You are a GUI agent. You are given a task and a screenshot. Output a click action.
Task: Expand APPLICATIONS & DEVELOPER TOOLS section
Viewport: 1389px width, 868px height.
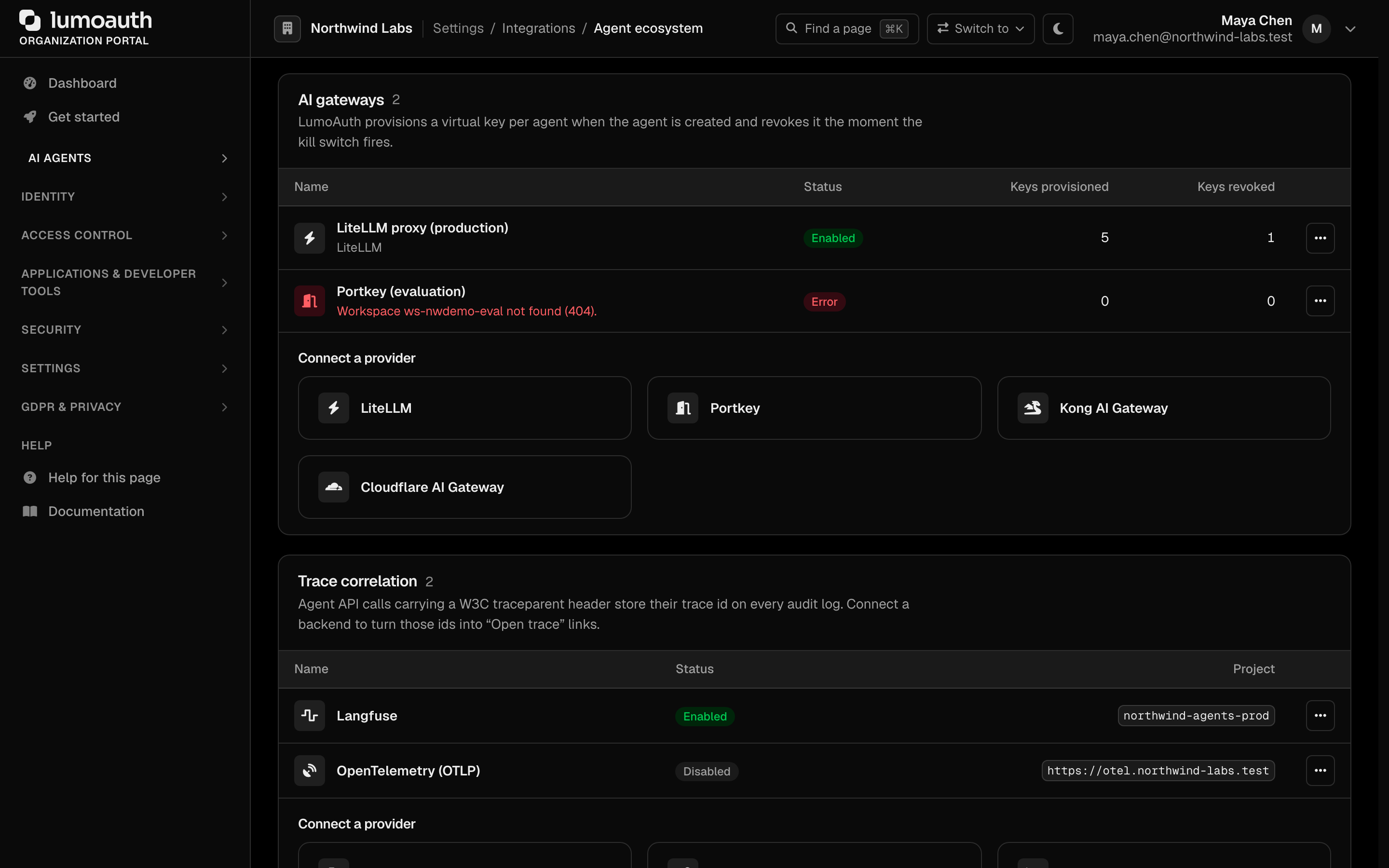tap(124, 283)
